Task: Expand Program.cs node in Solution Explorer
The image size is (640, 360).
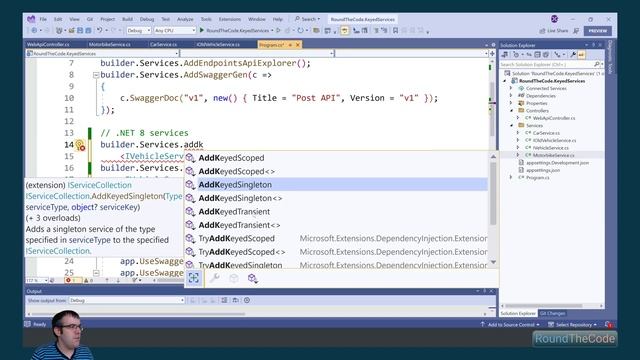Action: point(511,178)
